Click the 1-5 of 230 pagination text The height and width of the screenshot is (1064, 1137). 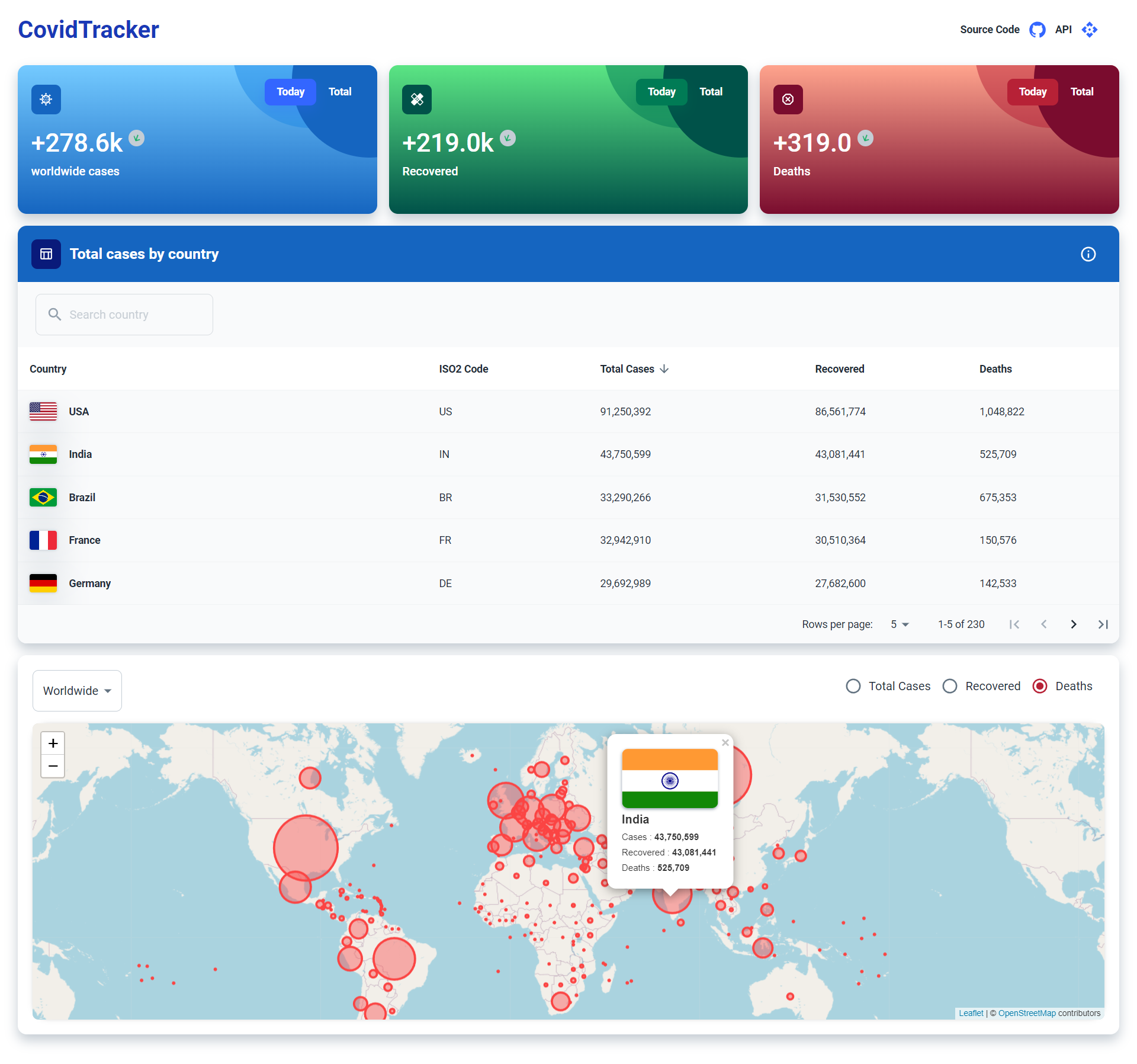pos(961,624)
